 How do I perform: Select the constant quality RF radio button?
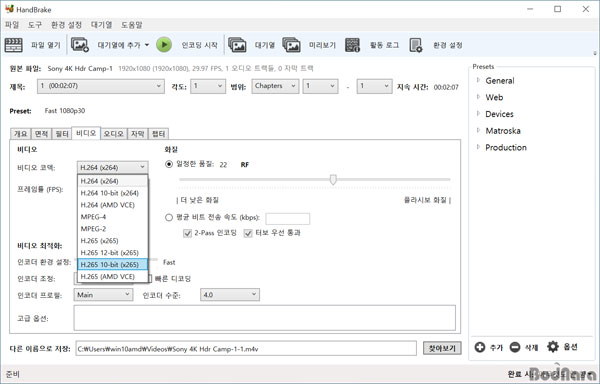pyautogui.click(x=169, y=164)
